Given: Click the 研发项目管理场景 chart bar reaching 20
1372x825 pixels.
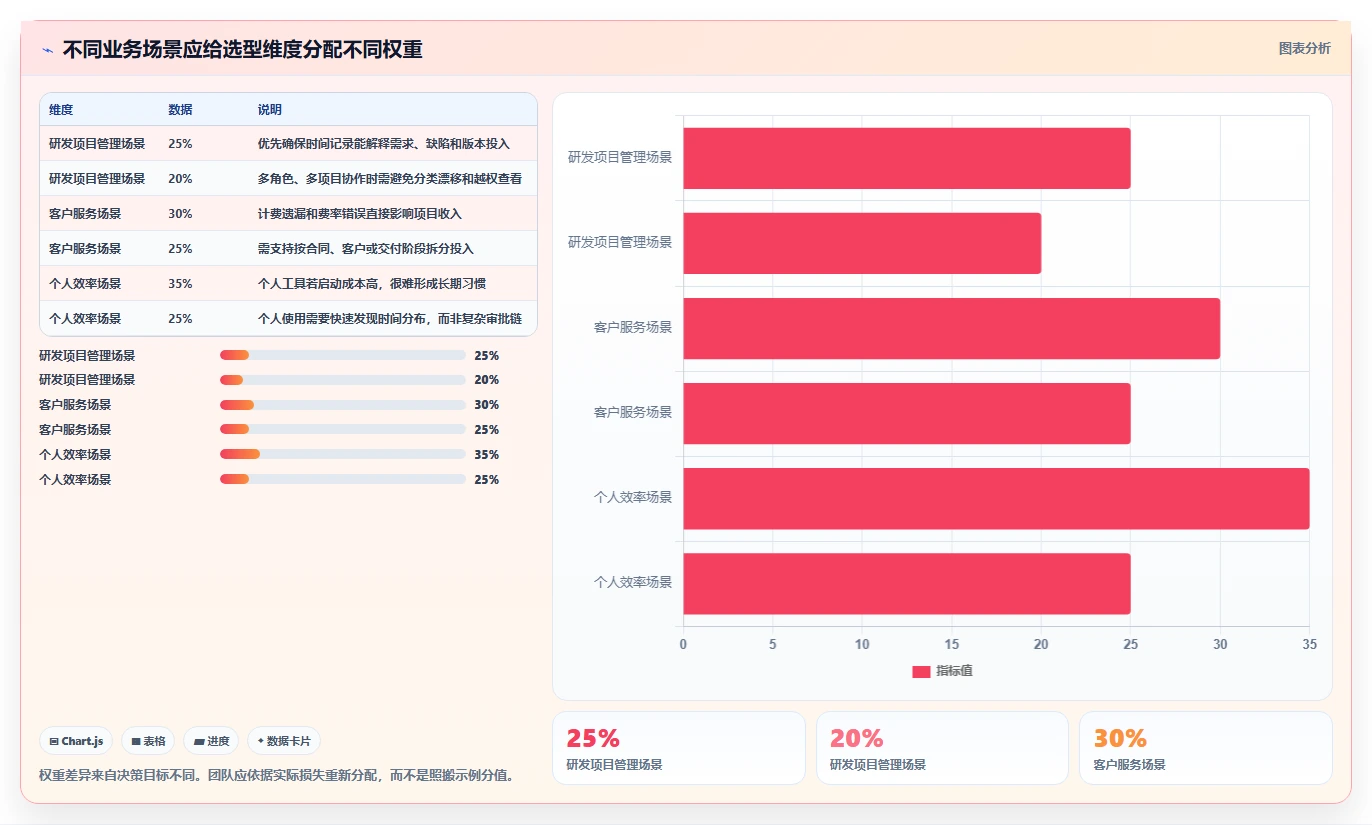Looking at the screenshot, I should pyautogui.click(x=862, y=243).
